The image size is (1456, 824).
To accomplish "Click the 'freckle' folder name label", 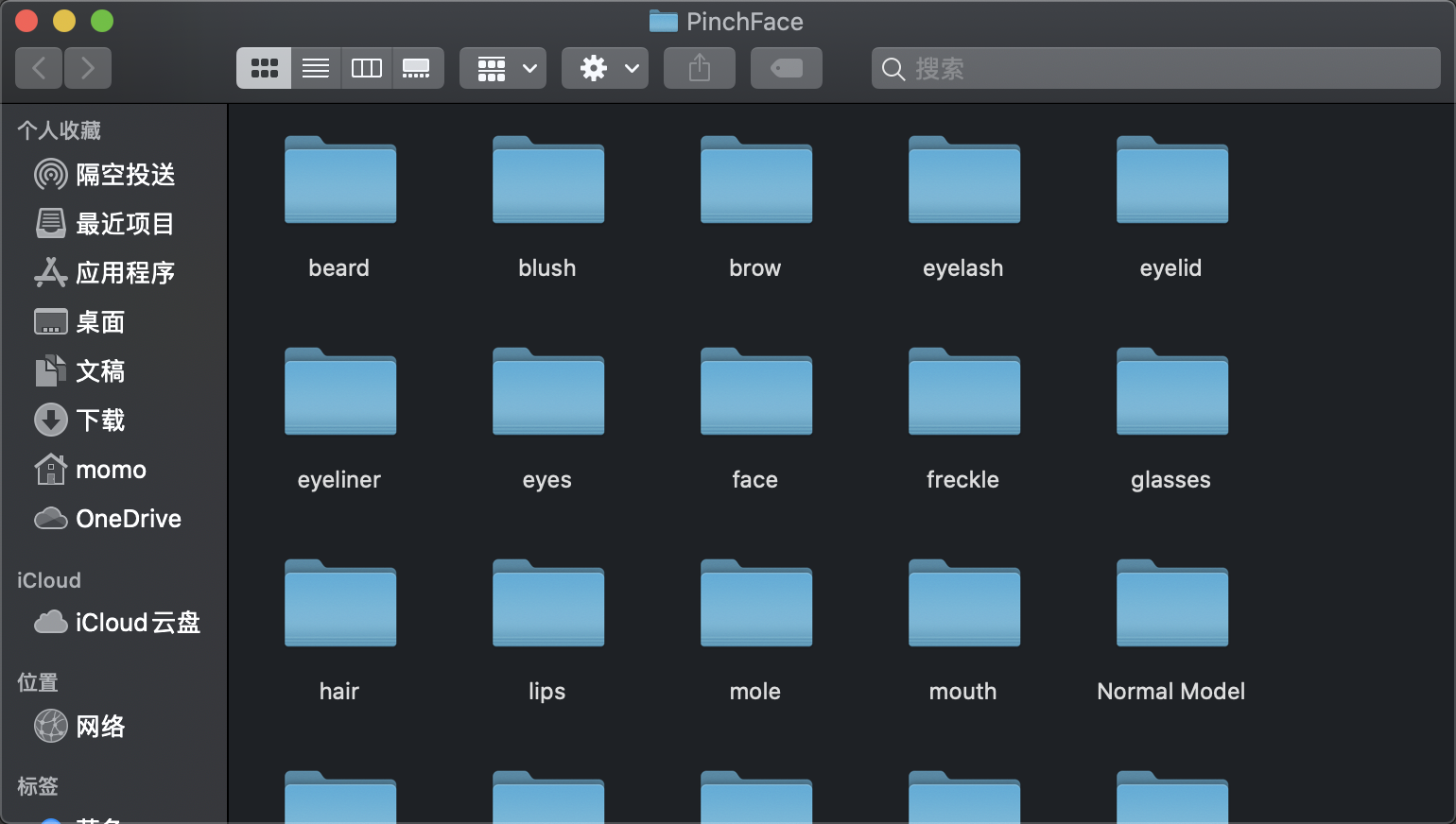I will pyautogui.click(x=963, y=480).
